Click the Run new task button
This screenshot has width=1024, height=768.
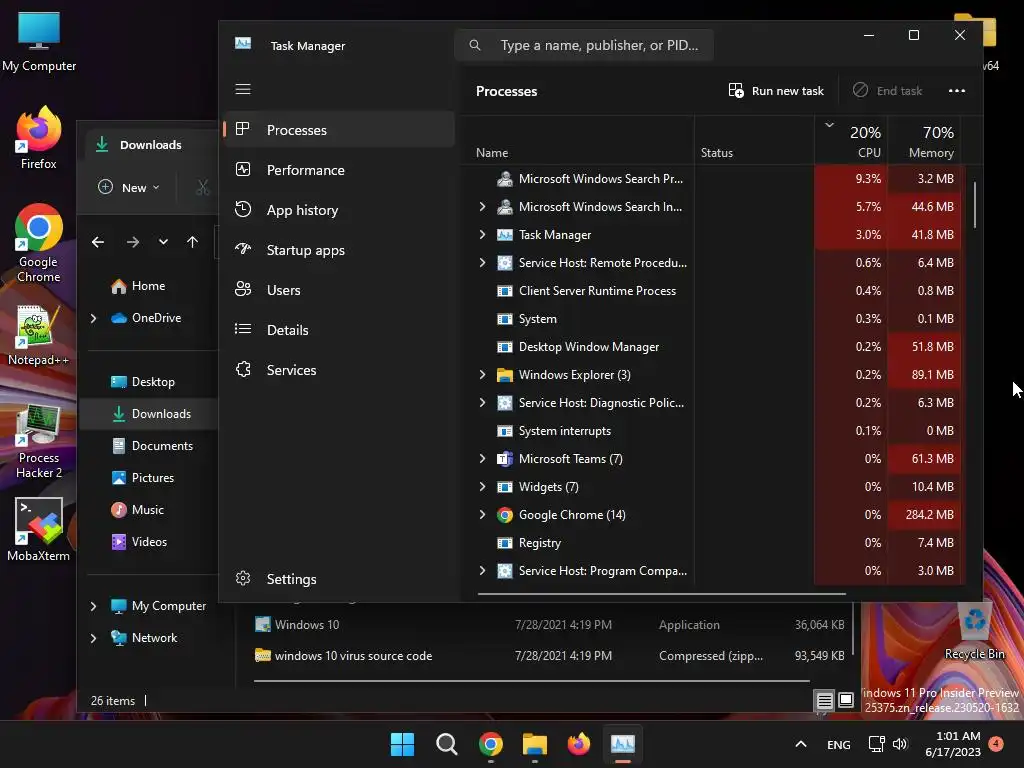click(776, 91)
